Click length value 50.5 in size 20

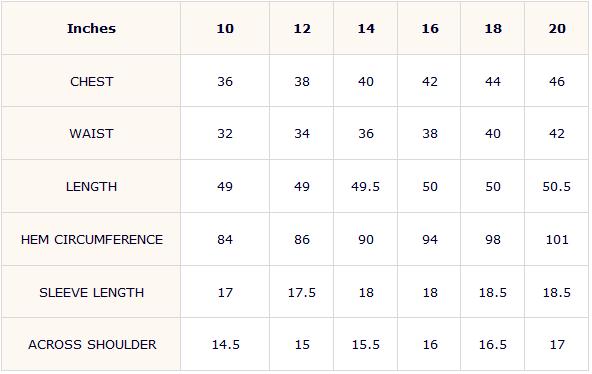pyautogui.click(x=557, y=186)
